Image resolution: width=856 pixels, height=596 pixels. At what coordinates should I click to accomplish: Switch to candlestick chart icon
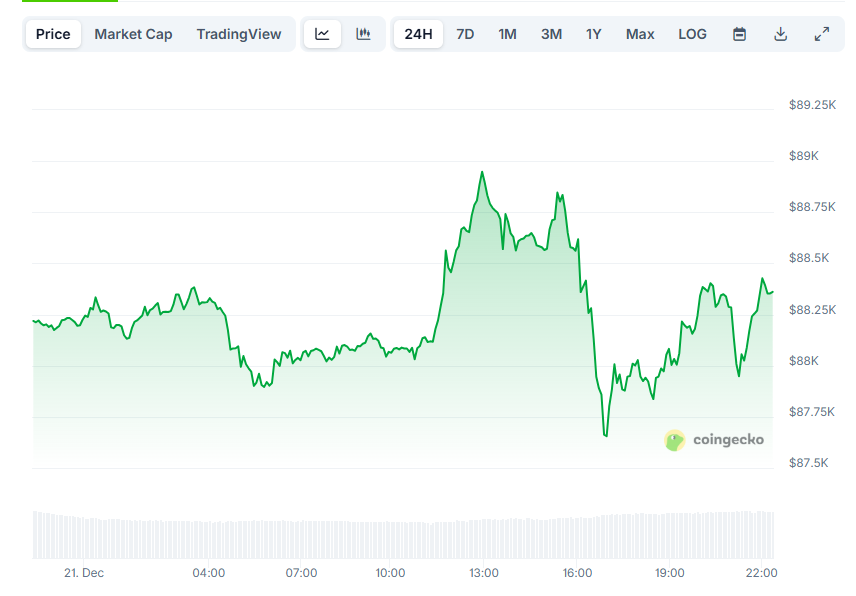[x=363, y=34]
